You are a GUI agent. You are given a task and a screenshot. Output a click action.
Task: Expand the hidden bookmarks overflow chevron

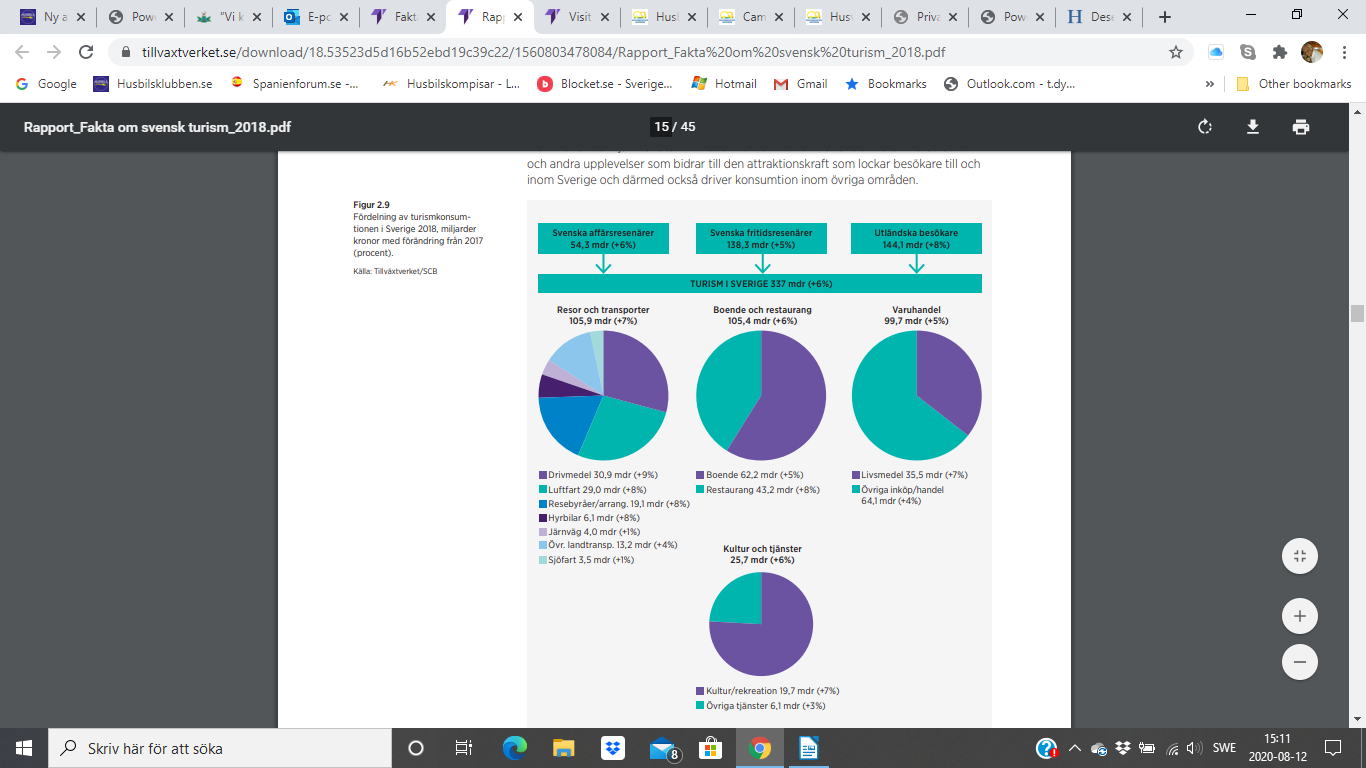[x=1210, y=84]
